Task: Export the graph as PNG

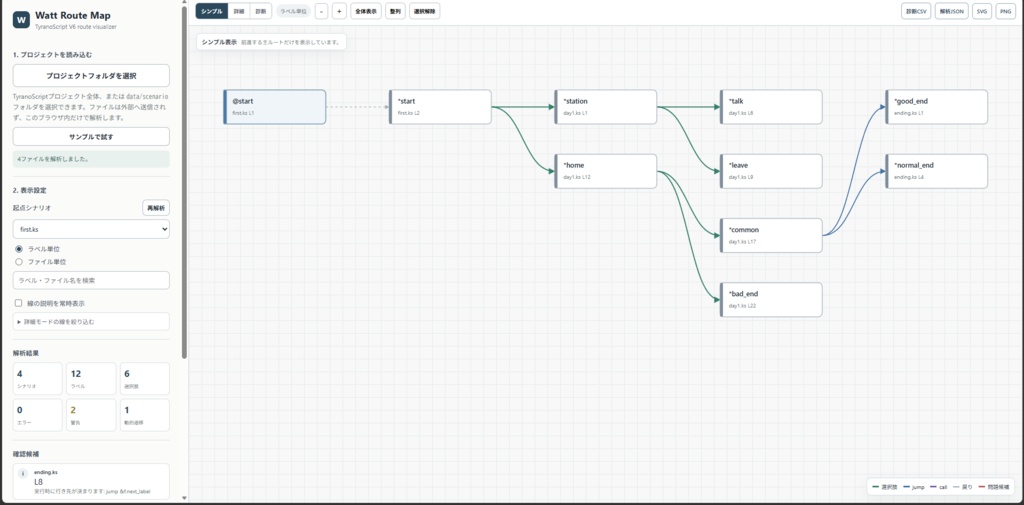Action: point(1004,11)
